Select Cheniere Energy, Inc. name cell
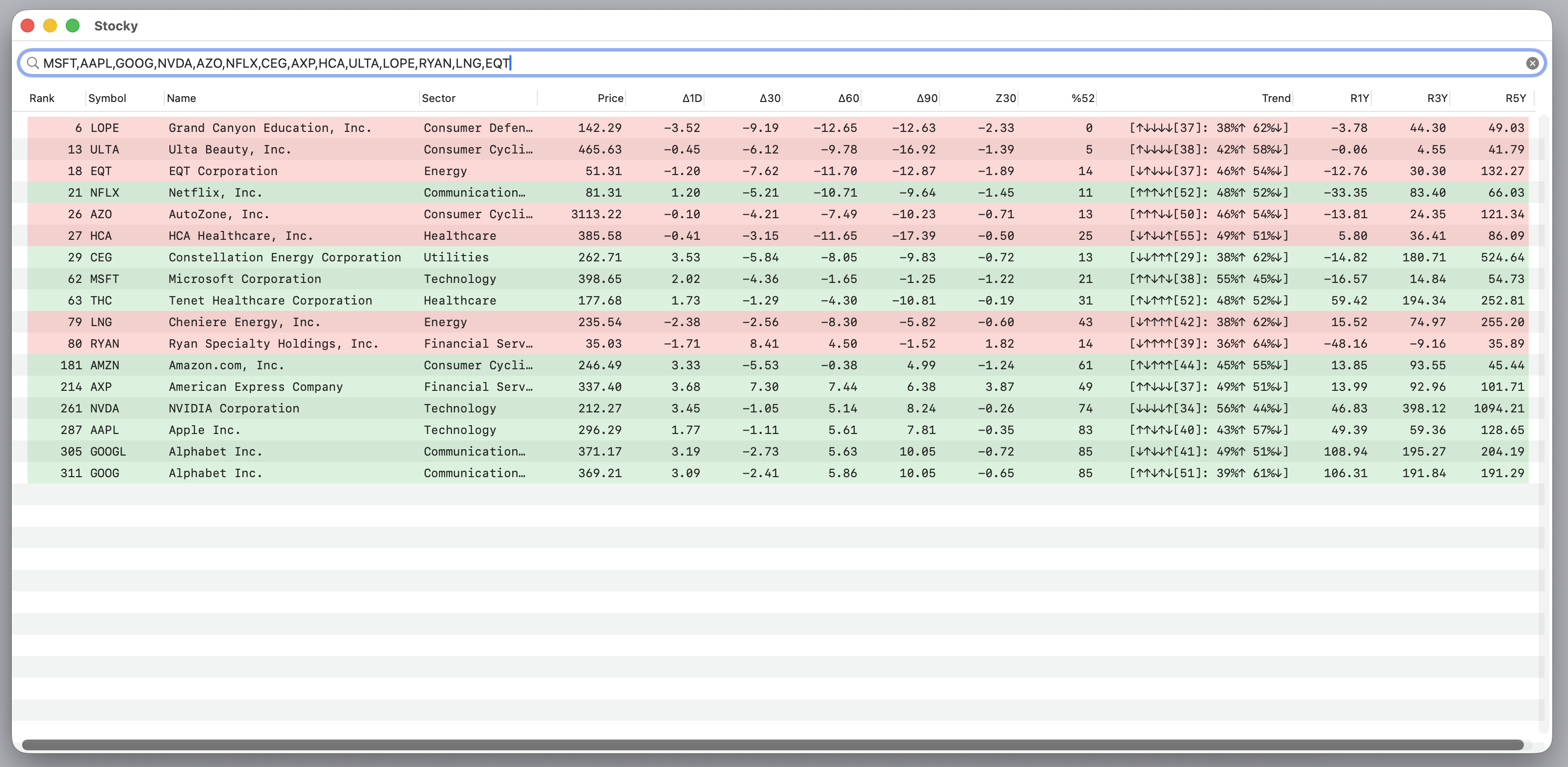The width and height of the screenshot is (1568, 767). [x=245, y=322]
